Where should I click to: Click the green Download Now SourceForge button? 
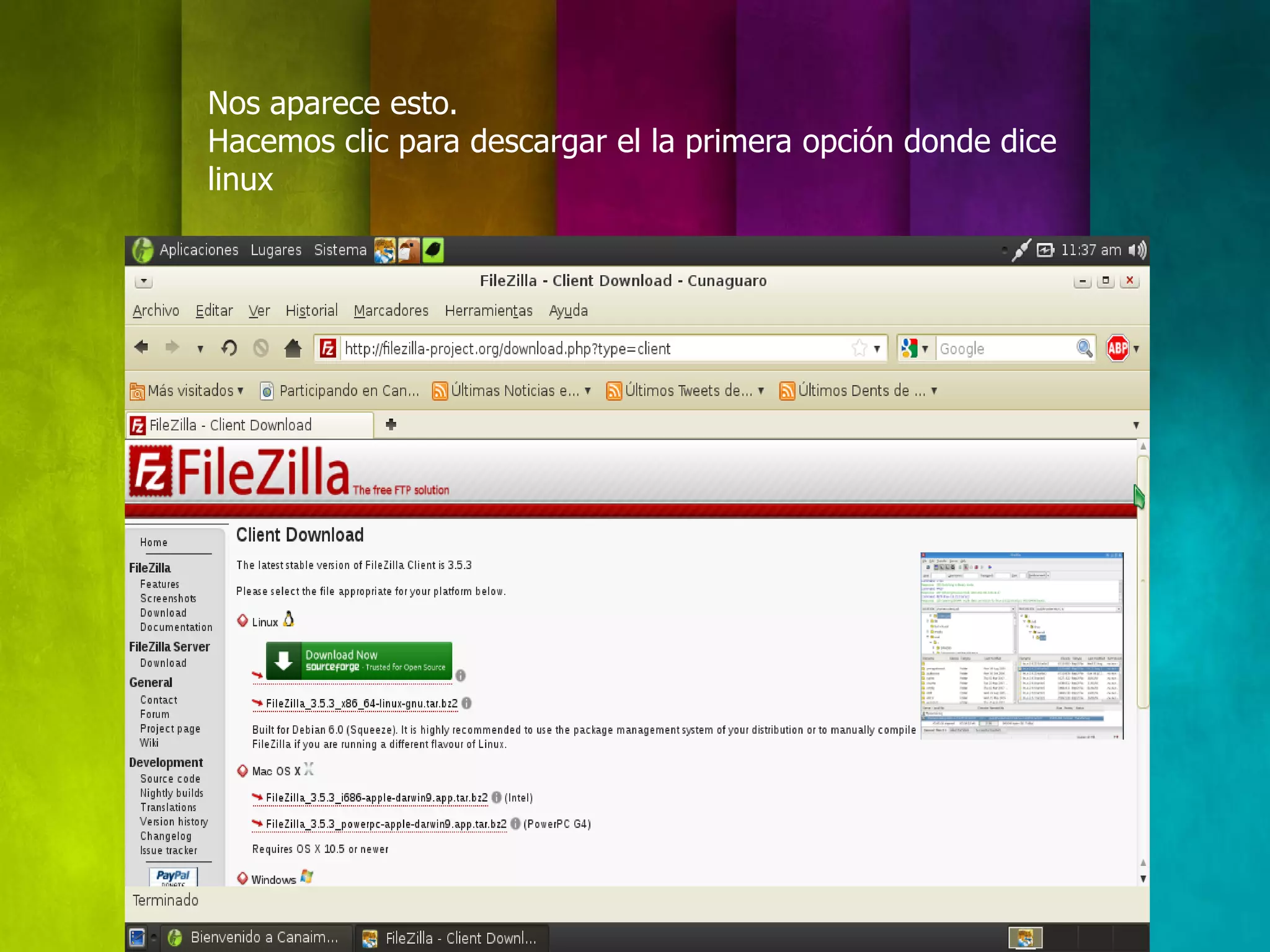point(359,661)
